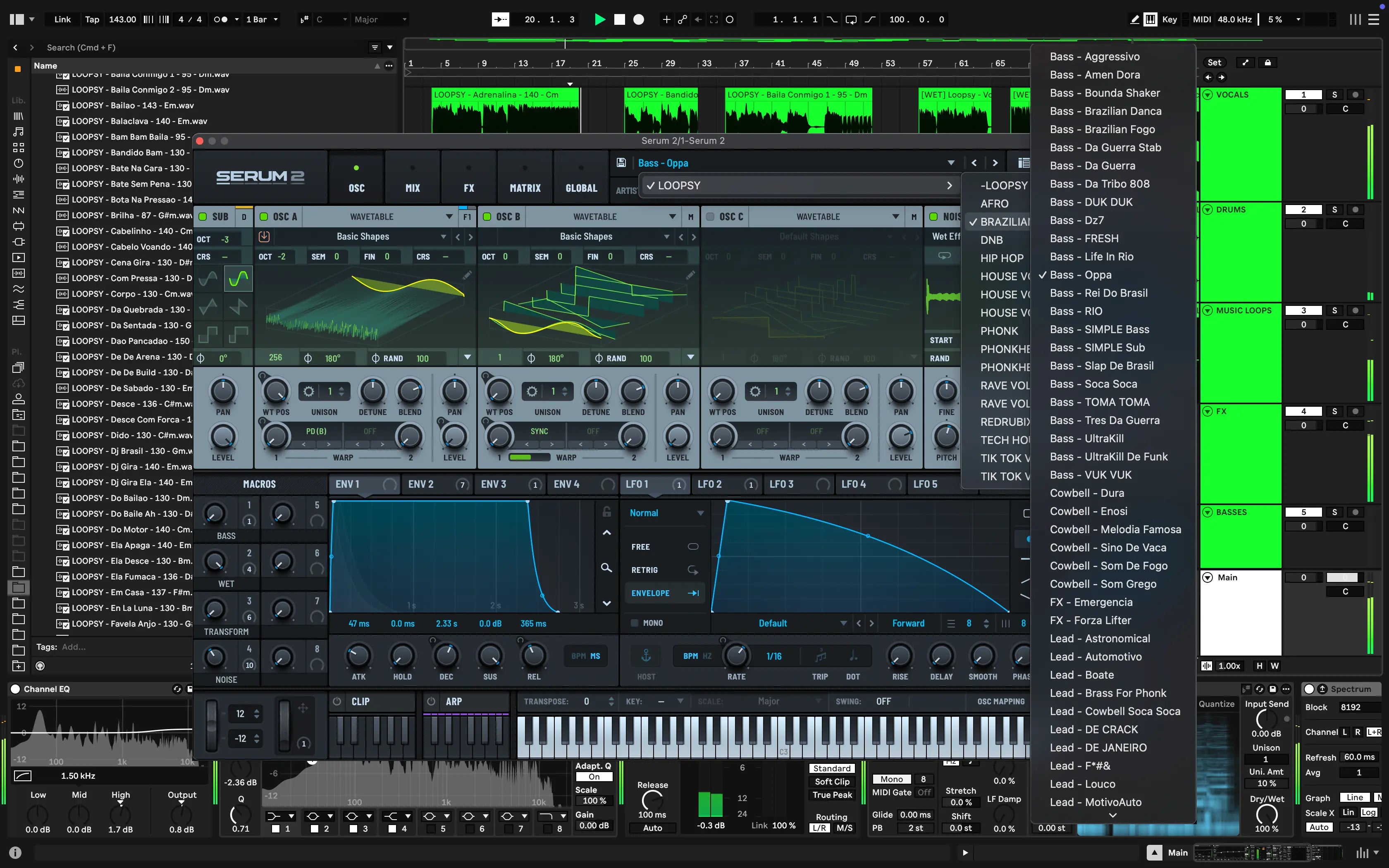Adjust the ENV 1 ATK knob
The height and width of the screenshot is (868, 1389).
358,656
